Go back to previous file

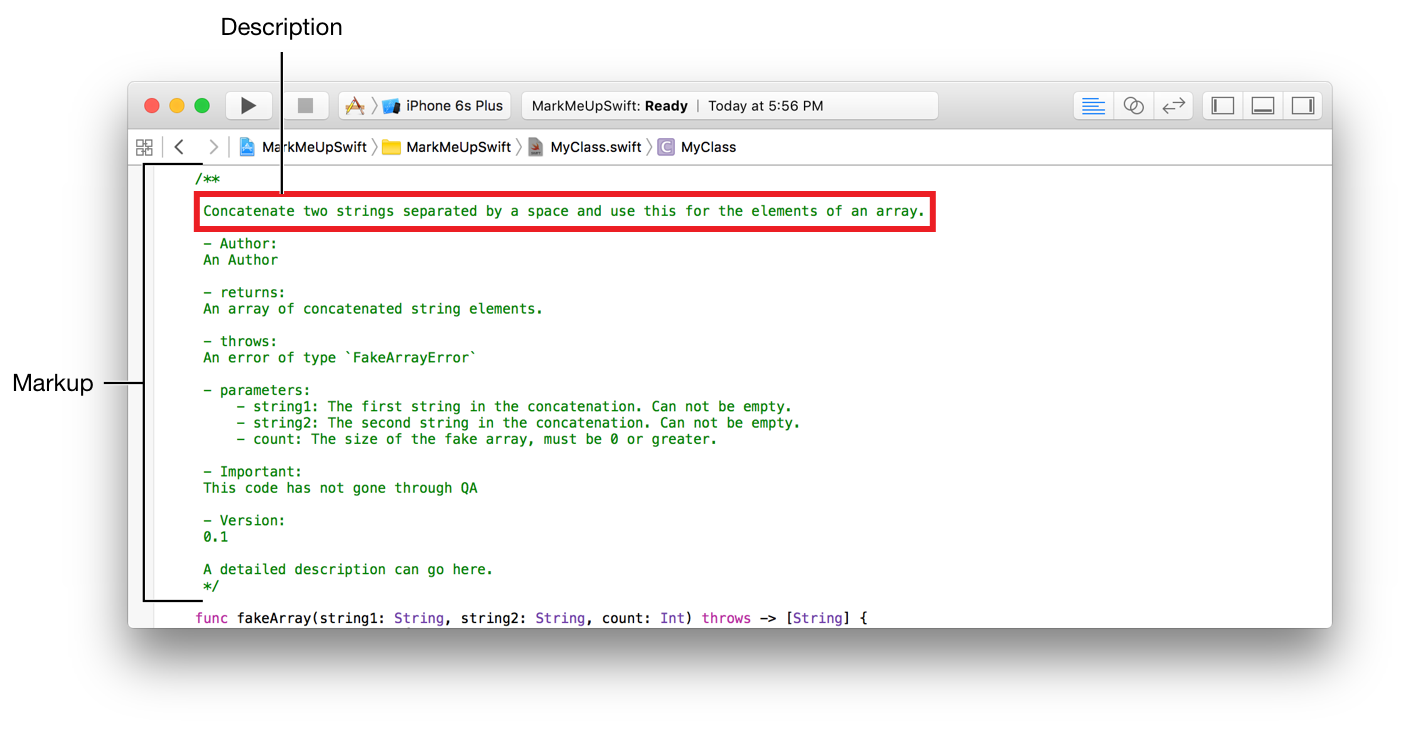[179, 147]
